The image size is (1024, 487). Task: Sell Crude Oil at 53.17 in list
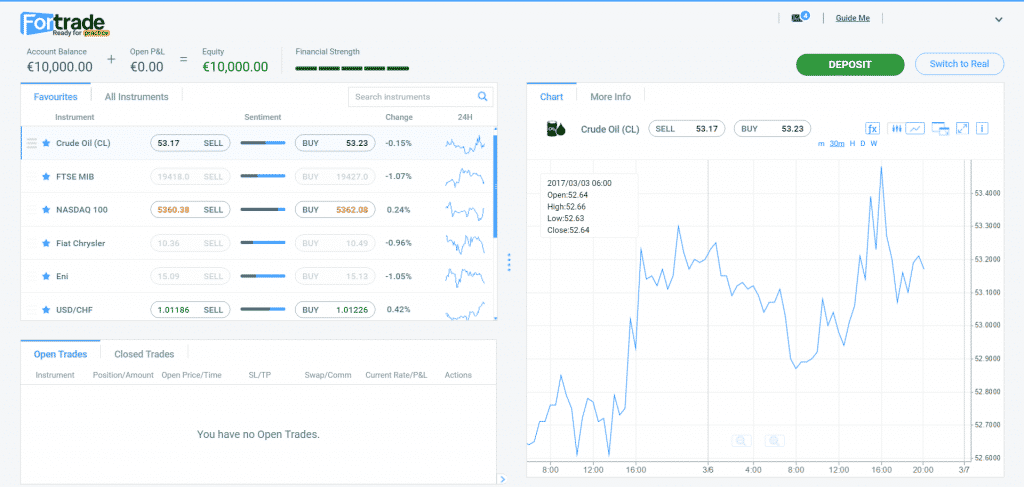(x=190, y=143)
